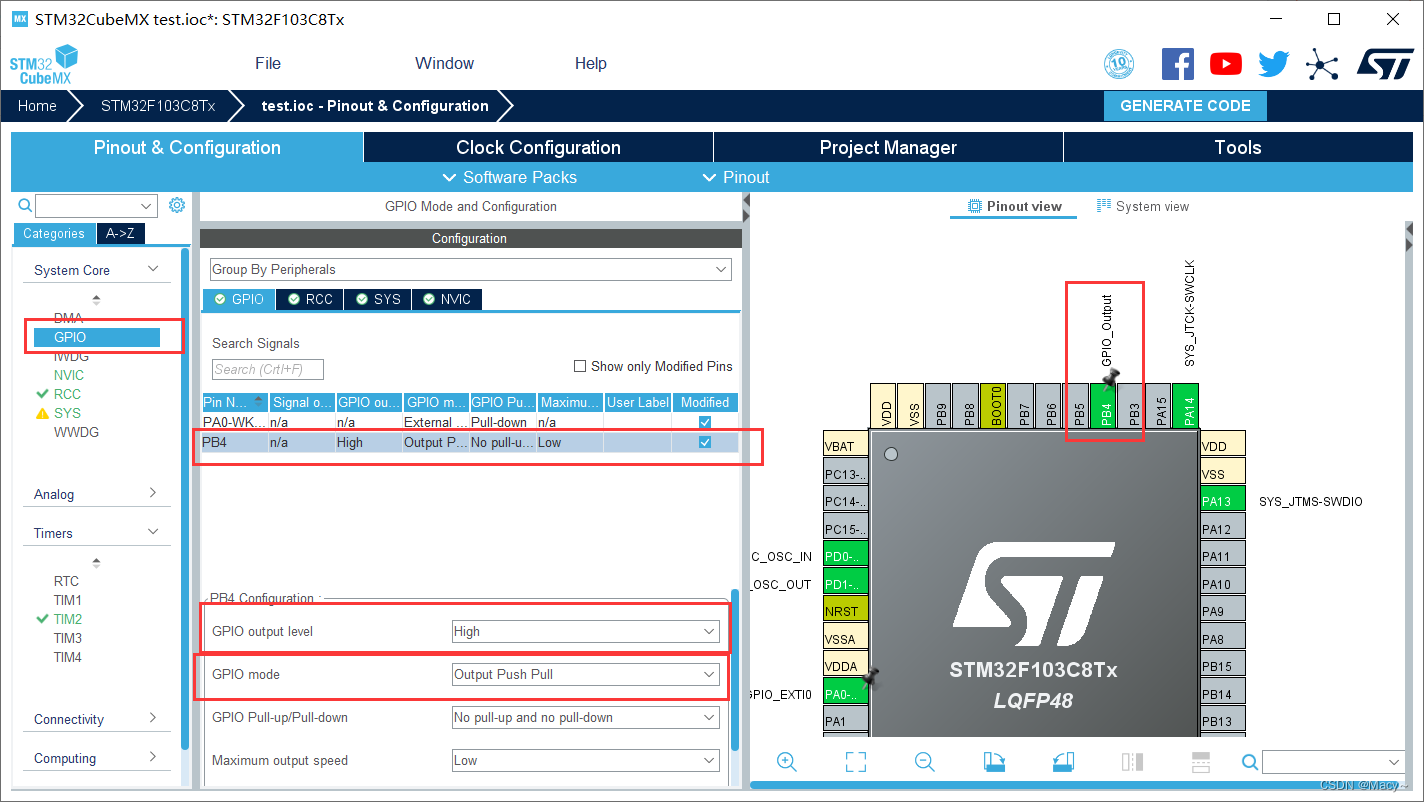The height and width of the screenshot is (802, 1424).
Task: Open GPIO output level dropdown
Action: click(585, 632)
